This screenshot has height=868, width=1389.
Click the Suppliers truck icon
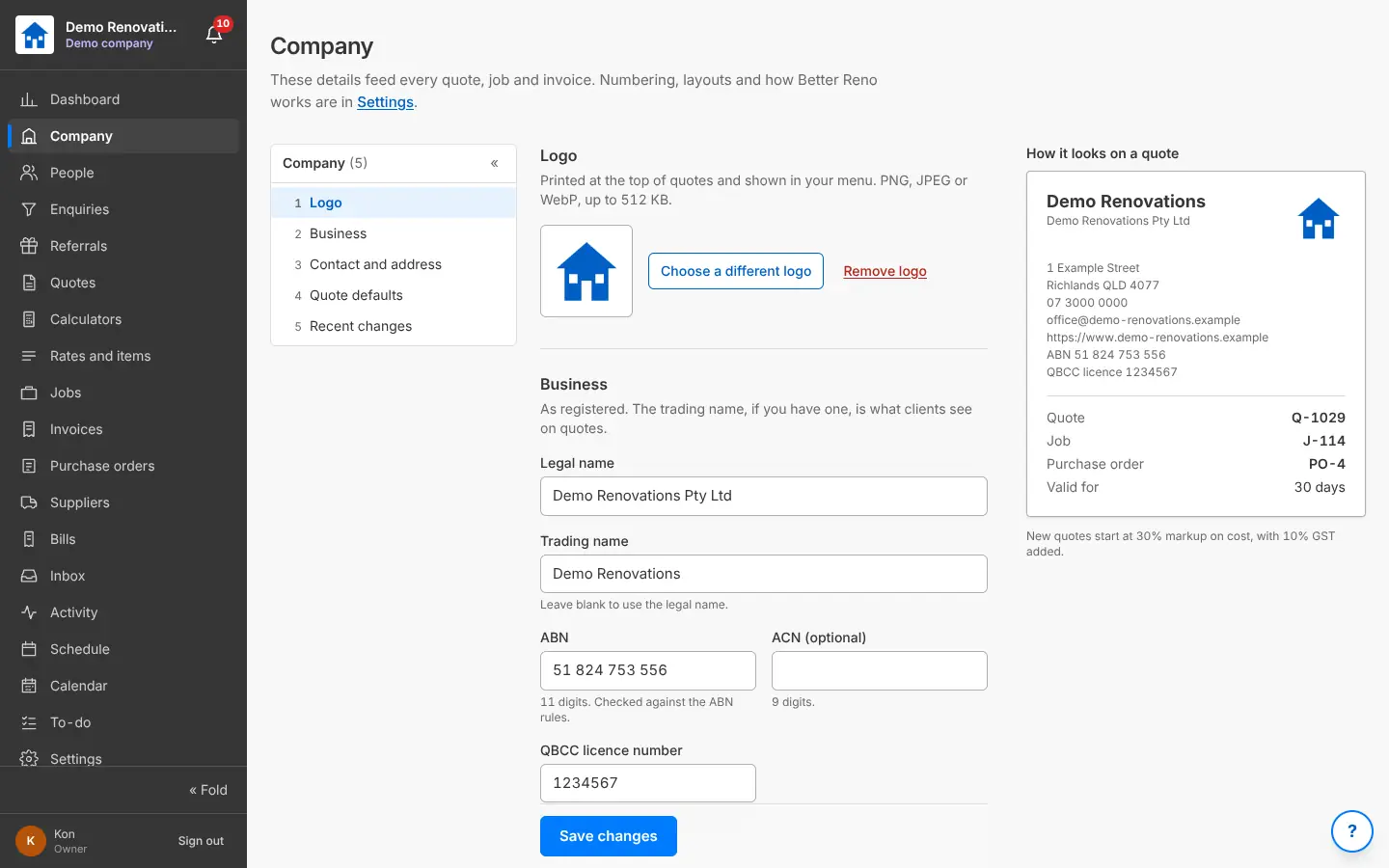pos(29,502)
